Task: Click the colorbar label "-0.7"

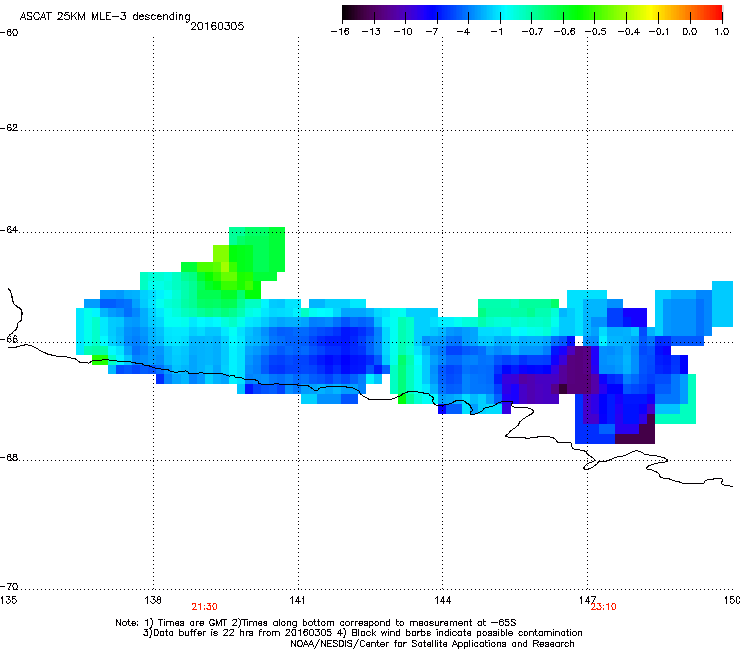Action: tap(532, 32)
